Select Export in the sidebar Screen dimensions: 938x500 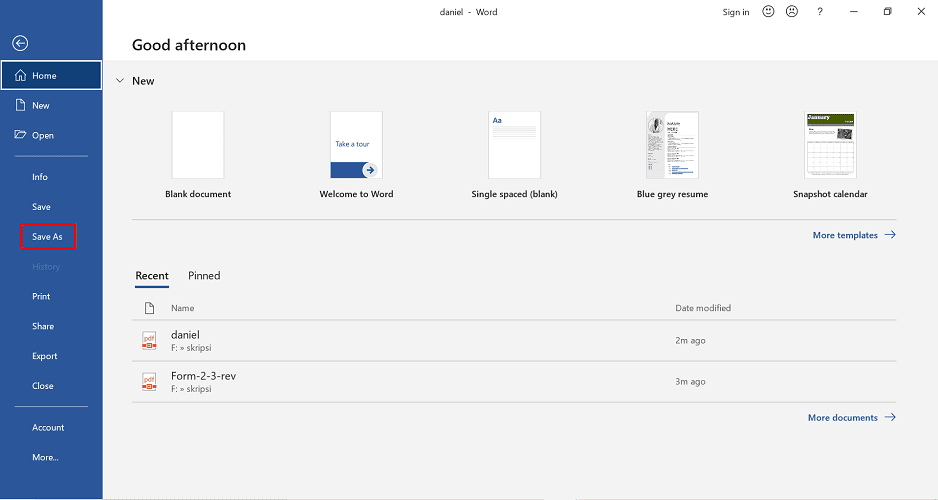45,356
